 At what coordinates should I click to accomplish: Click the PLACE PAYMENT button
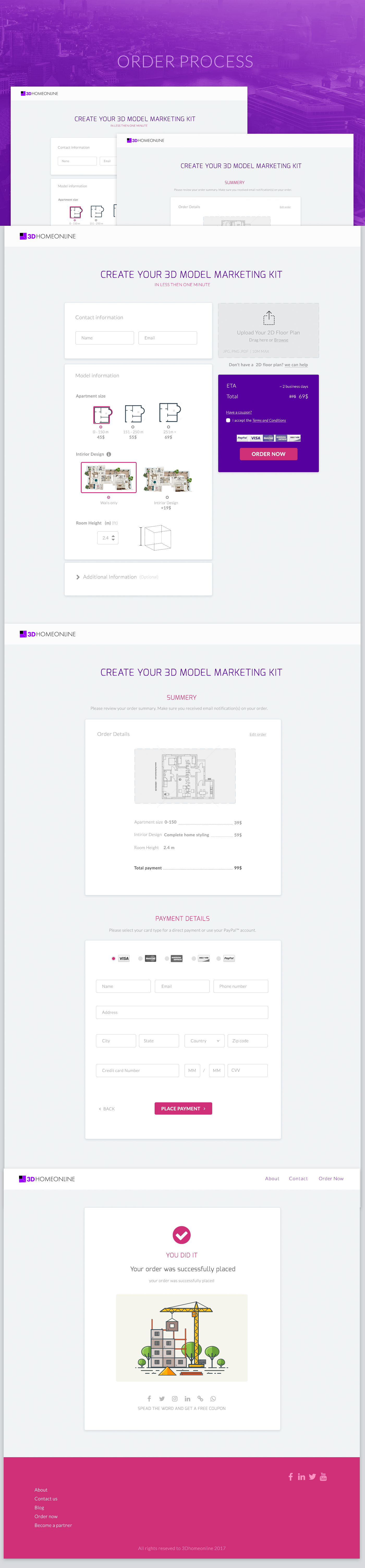(x=183, y=1108)
